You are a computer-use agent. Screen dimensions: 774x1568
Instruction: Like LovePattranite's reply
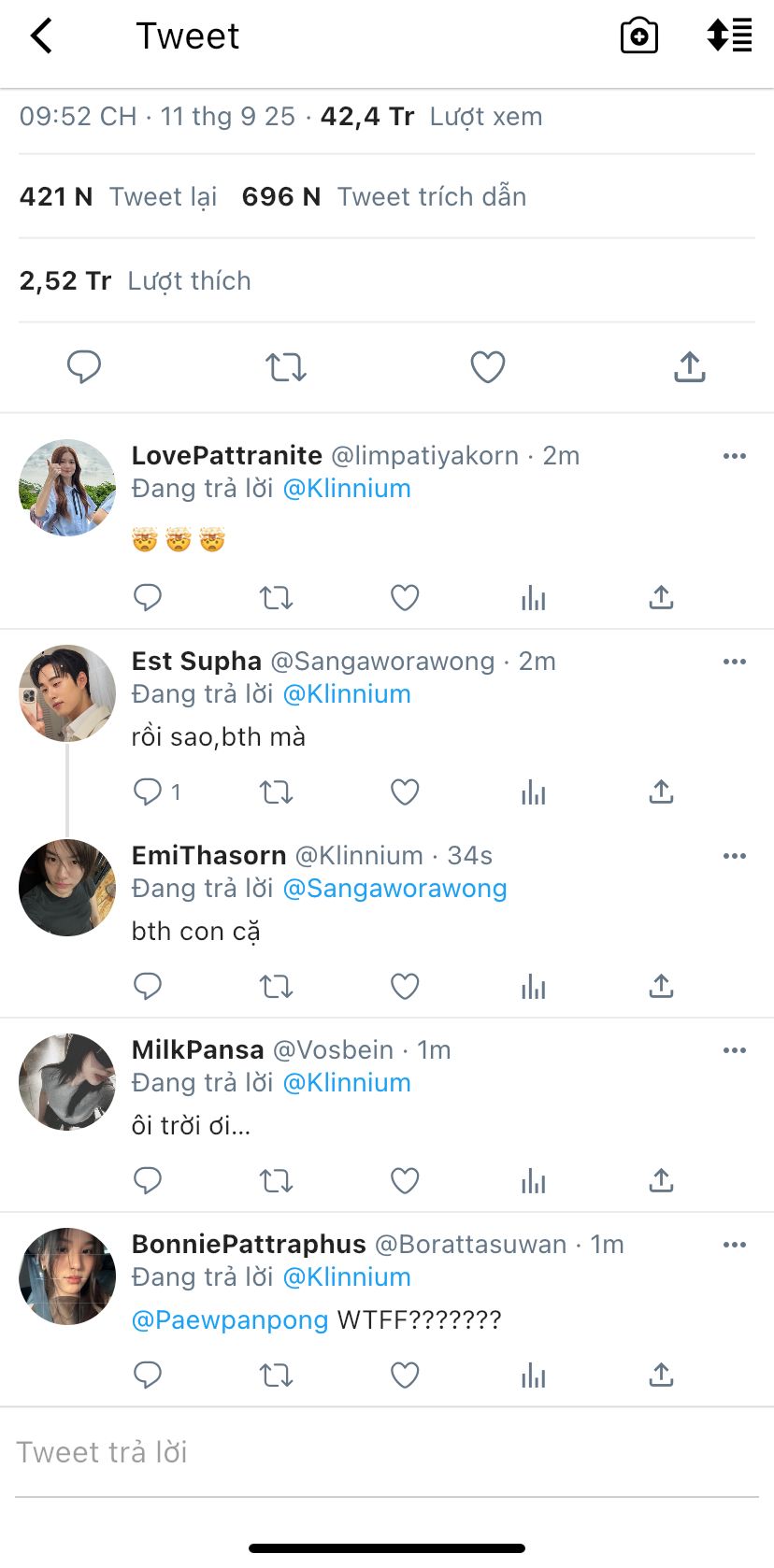tap(405, 597)
